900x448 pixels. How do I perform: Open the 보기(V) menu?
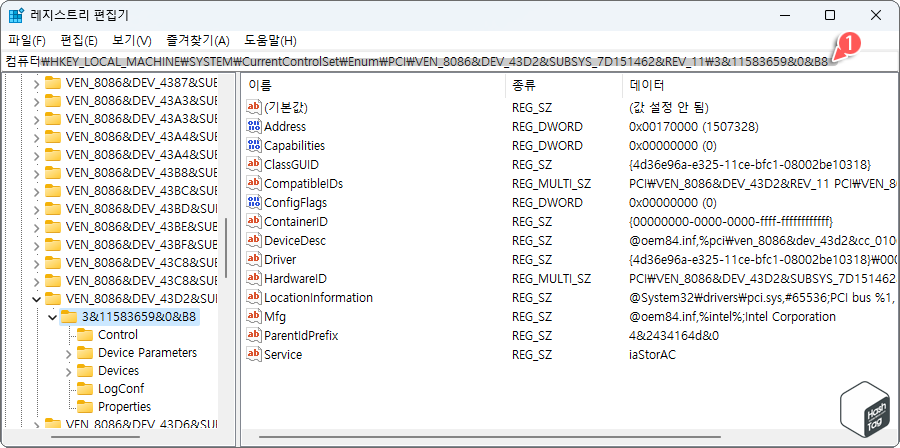(x=131, y=41)
